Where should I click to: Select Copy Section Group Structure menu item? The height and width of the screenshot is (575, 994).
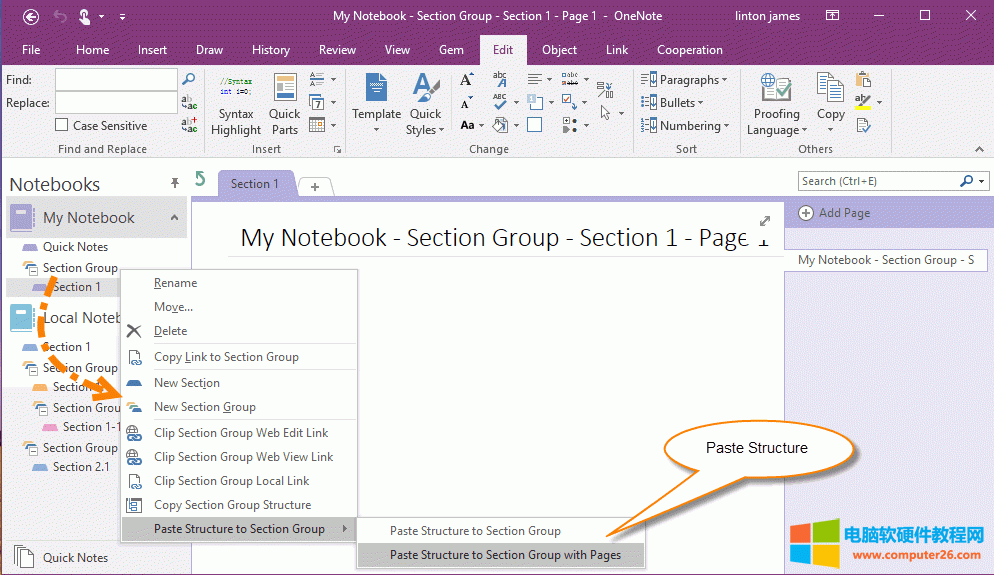click(232, 505)
